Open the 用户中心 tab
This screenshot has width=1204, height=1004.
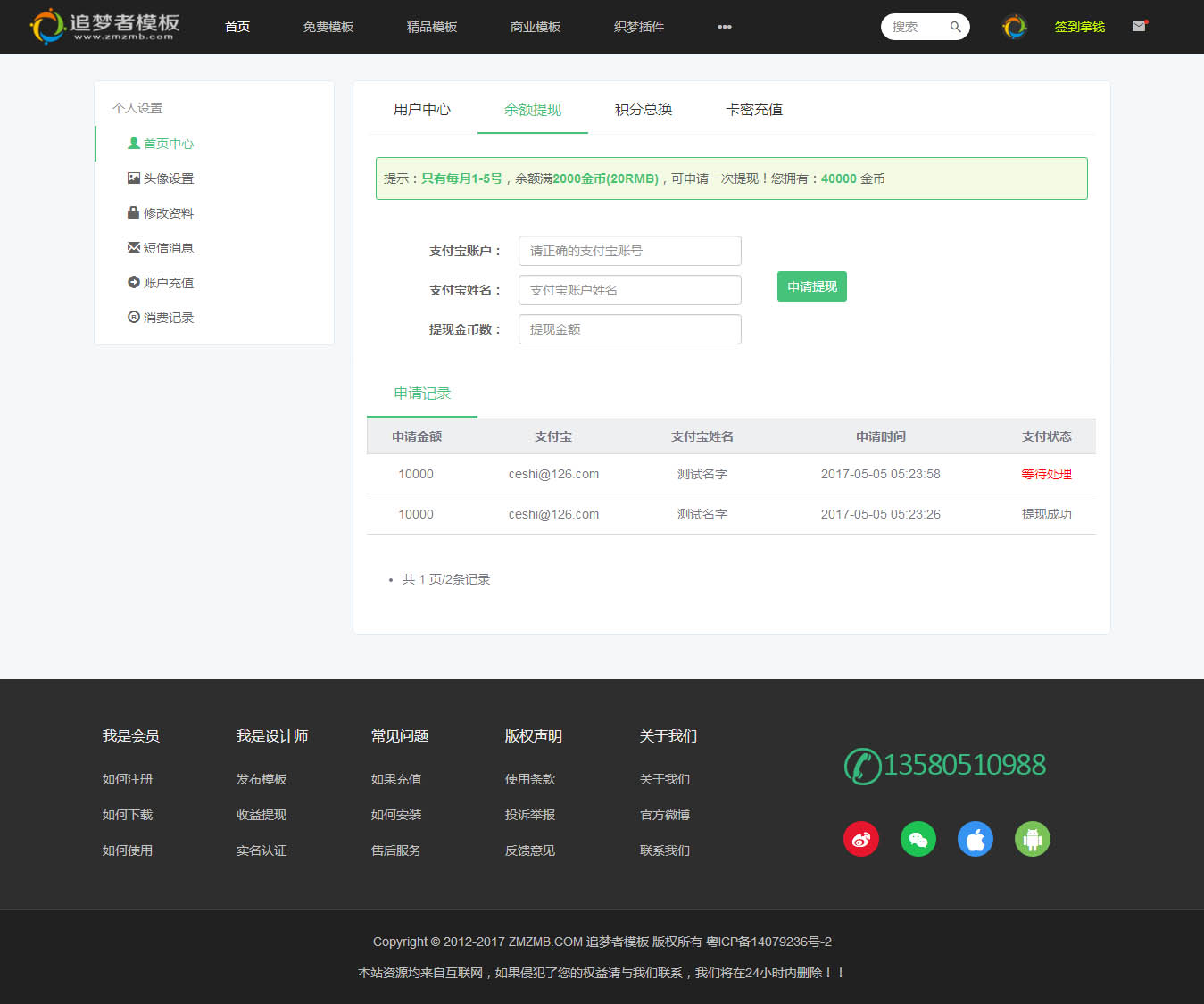point(421,110)
